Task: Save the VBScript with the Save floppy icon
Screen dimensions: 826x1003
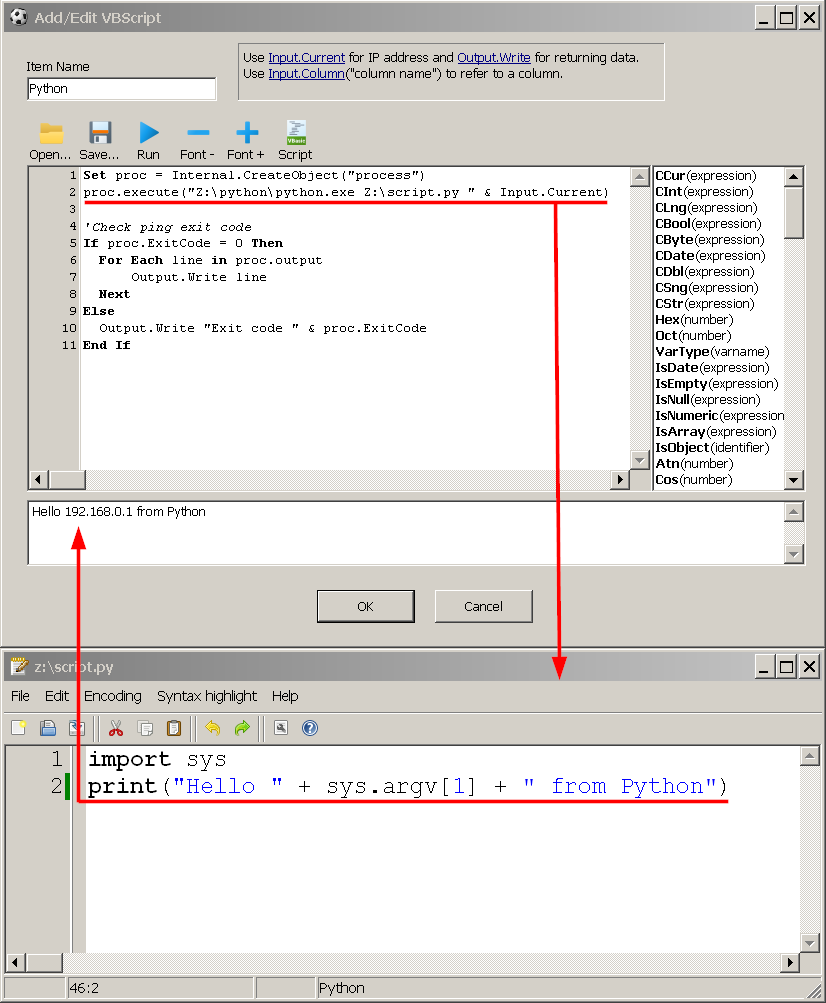Action: click(100, 133)
